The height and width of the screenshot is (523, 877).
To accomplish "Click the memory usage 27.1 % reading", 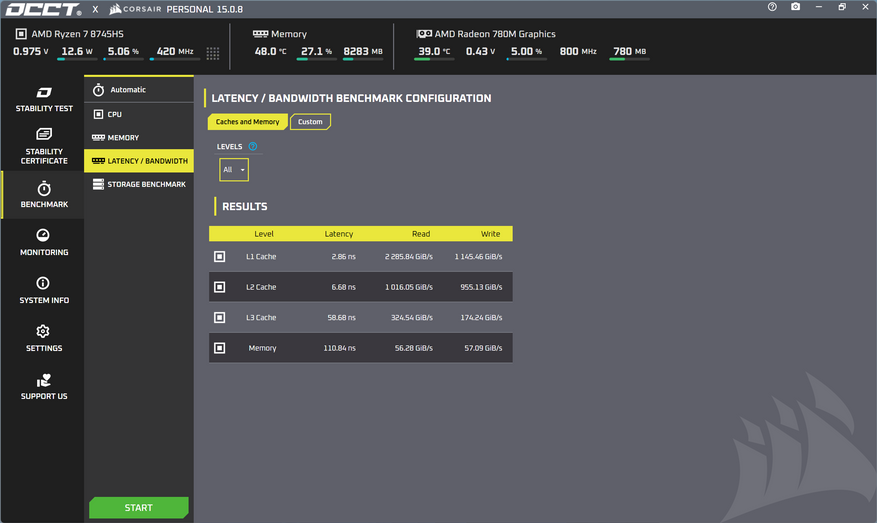I will click(x=317, y=51).
